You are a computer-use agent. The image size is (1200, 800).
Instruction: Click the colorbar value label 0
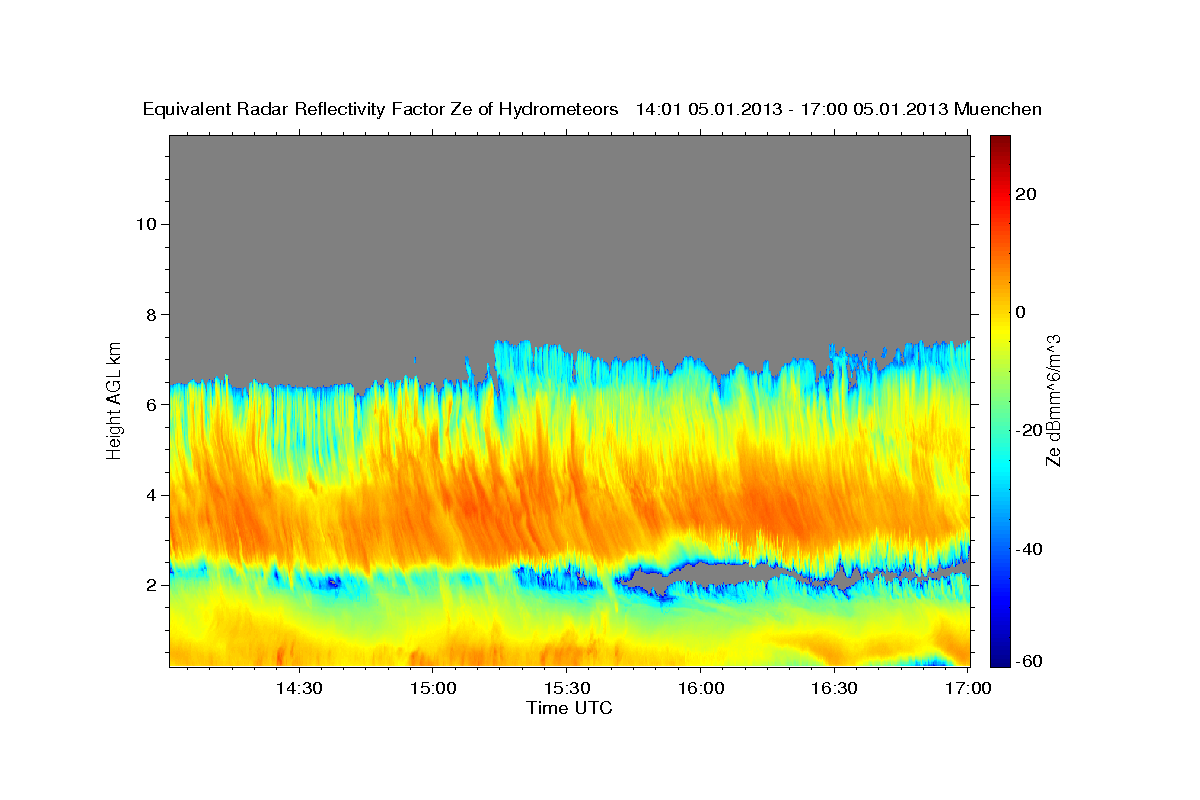click(x=1020, y=312)
